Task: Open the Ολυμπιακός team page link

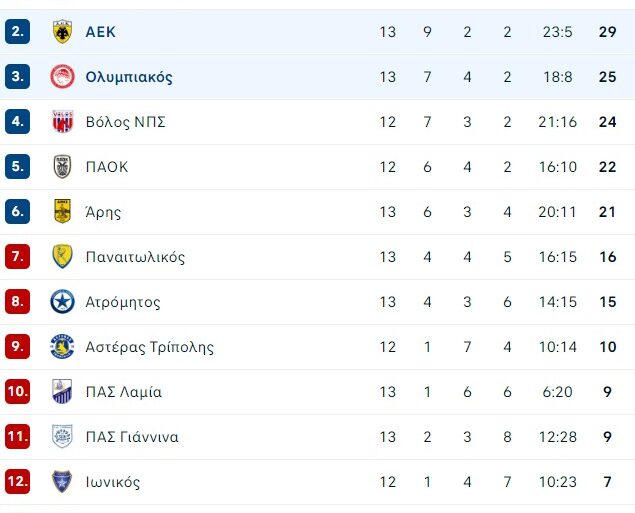Action: 129,77
